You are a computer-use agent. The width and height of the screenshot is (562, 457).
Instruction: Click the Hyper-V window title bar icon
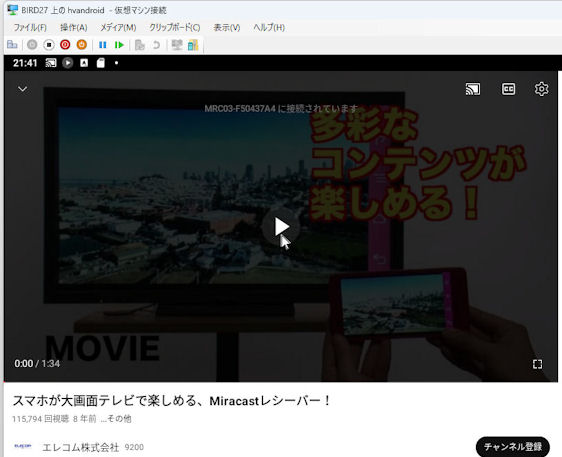(x=13, y=10)
